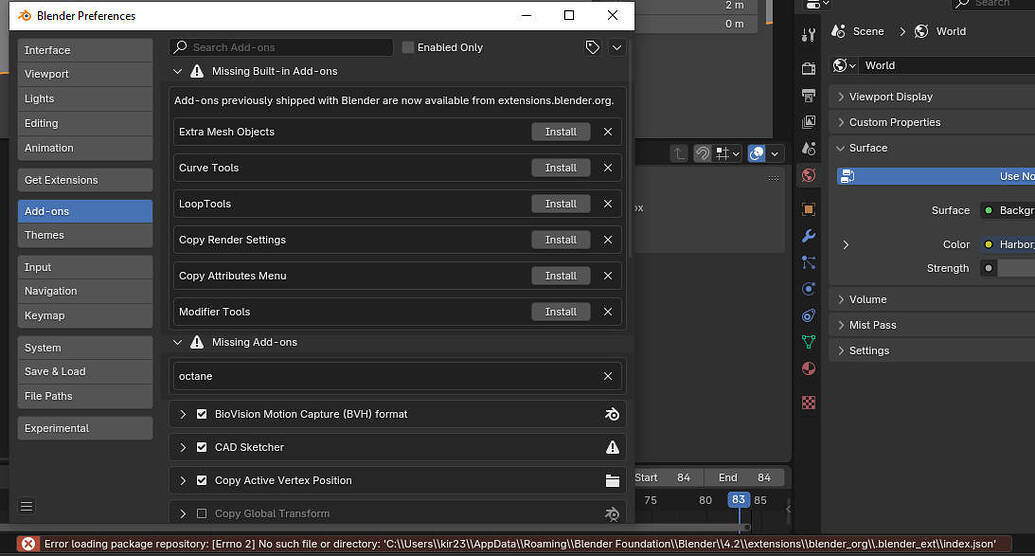Open the Scene properties tab icon
This screenshot has width=1035, height=556.
809,148
